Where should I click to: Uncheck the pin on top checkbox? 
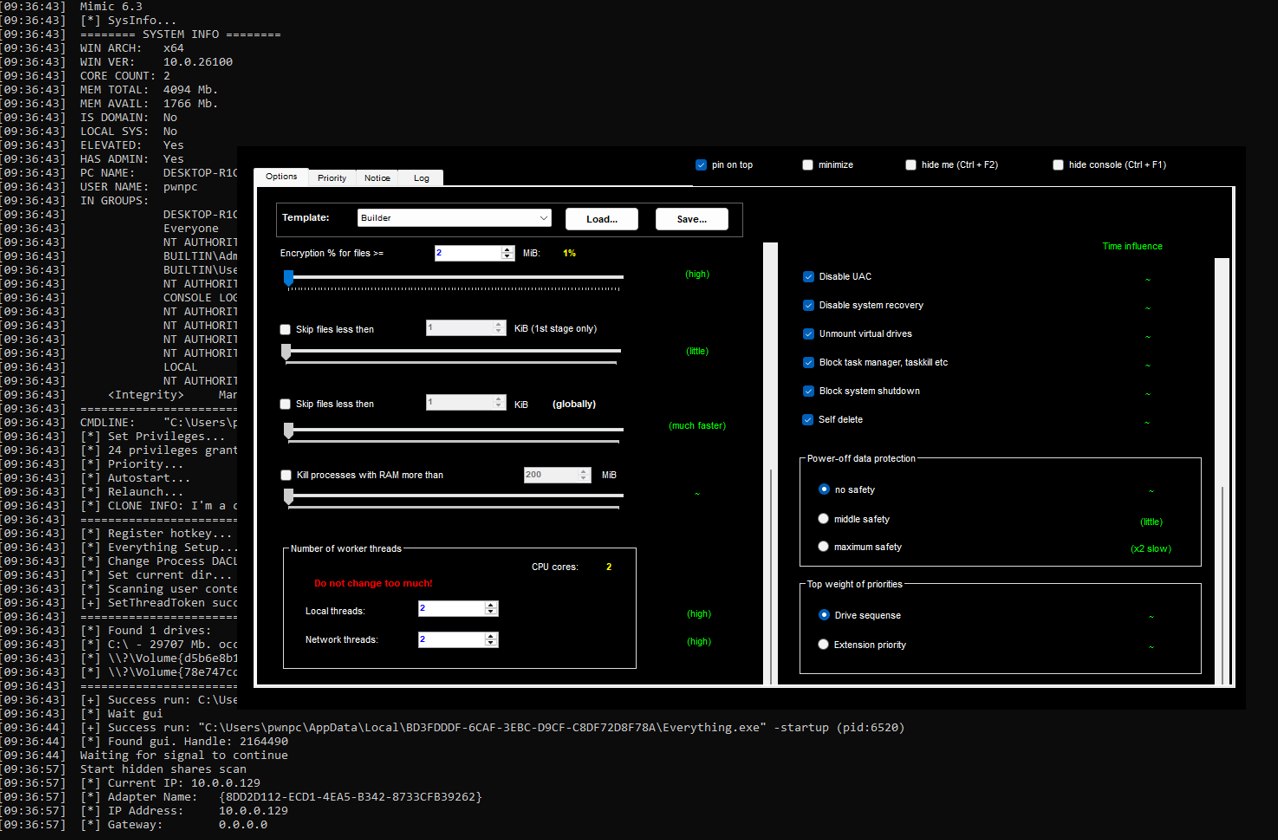[x=701, y=165]
